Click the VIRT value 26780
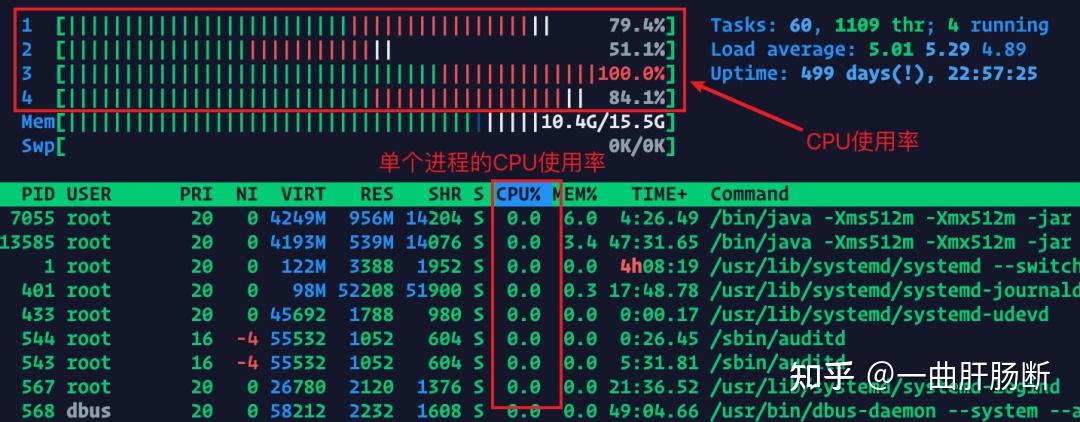This screenshot has width=1080, height=422. [x=298, y=387]
